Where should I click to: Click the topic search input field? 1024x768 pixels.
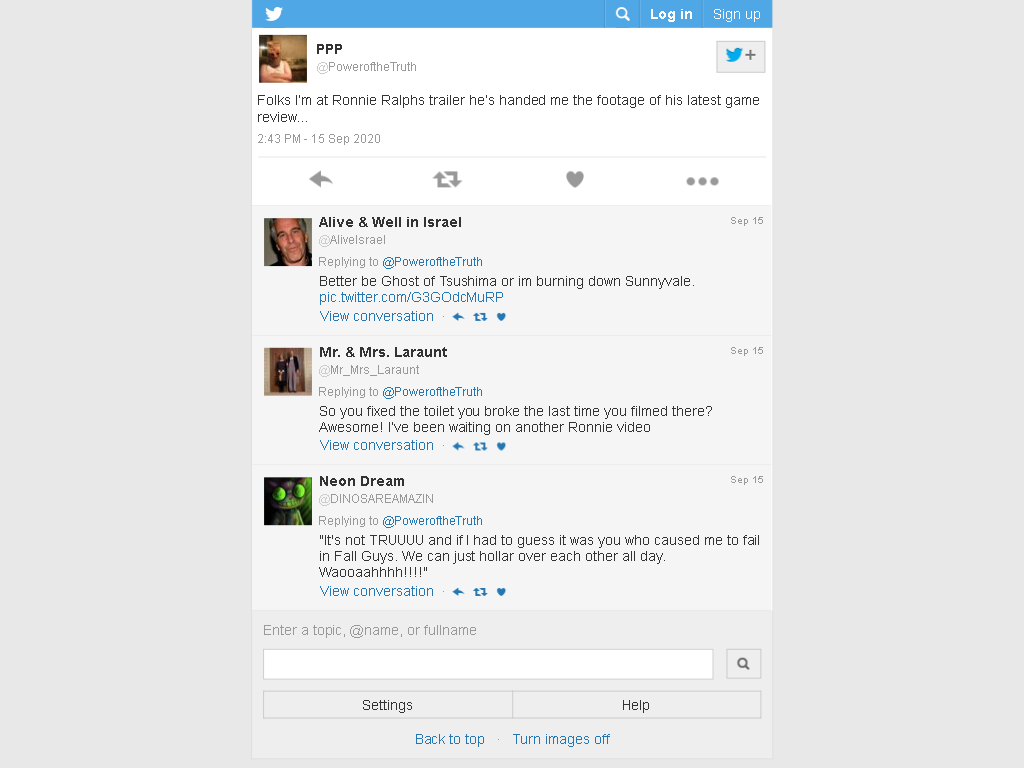tap(488, 664)
